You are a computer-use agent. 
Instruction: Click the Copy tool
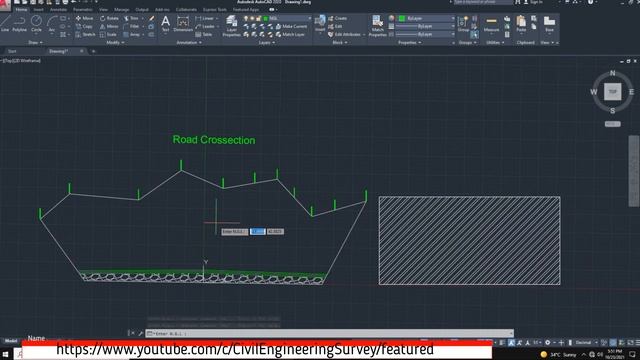point(84,27)
